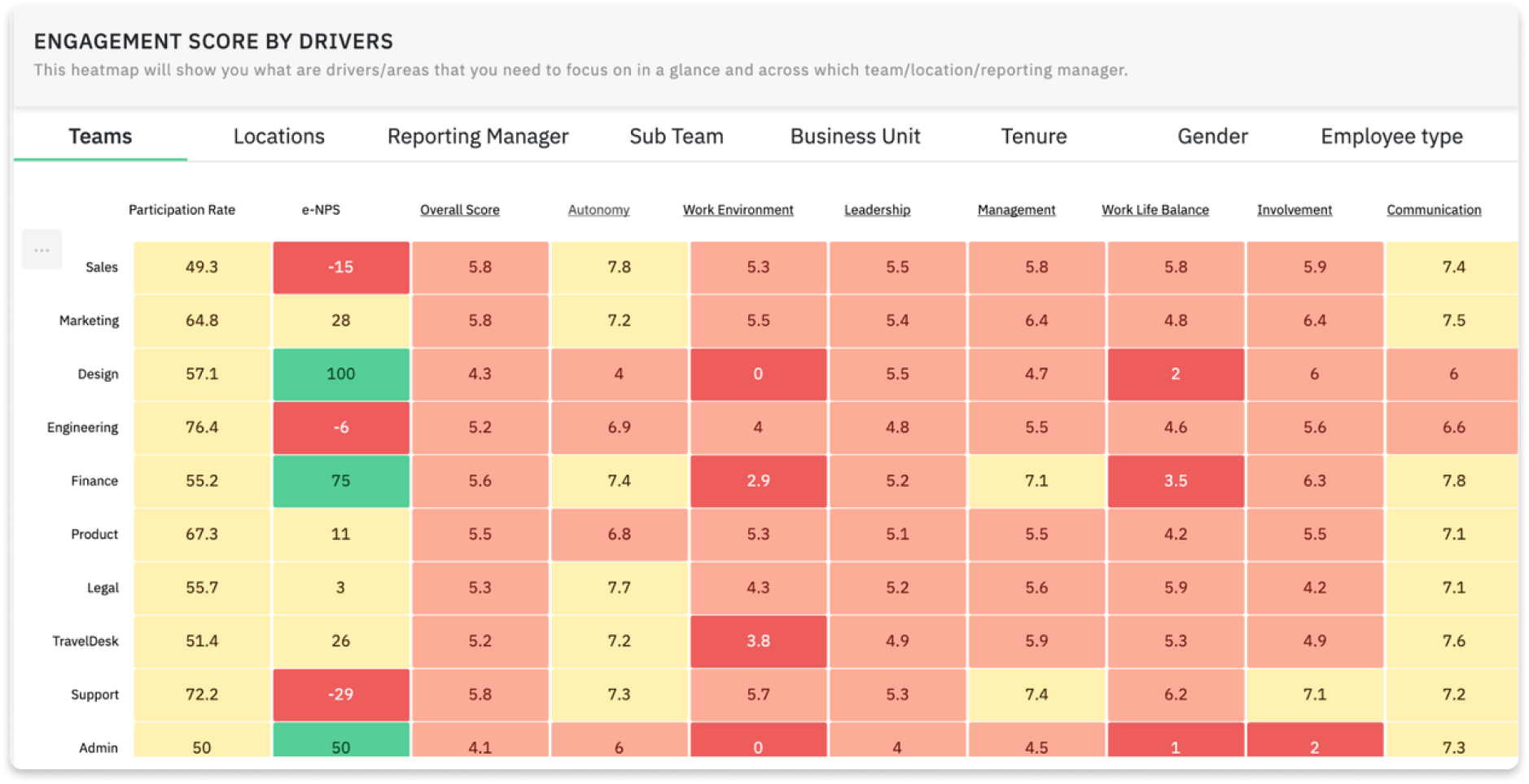View the Business Unit breakdown tab
Image resolution: width=1529 pixels, height=784 pixels.
[853, 136]
